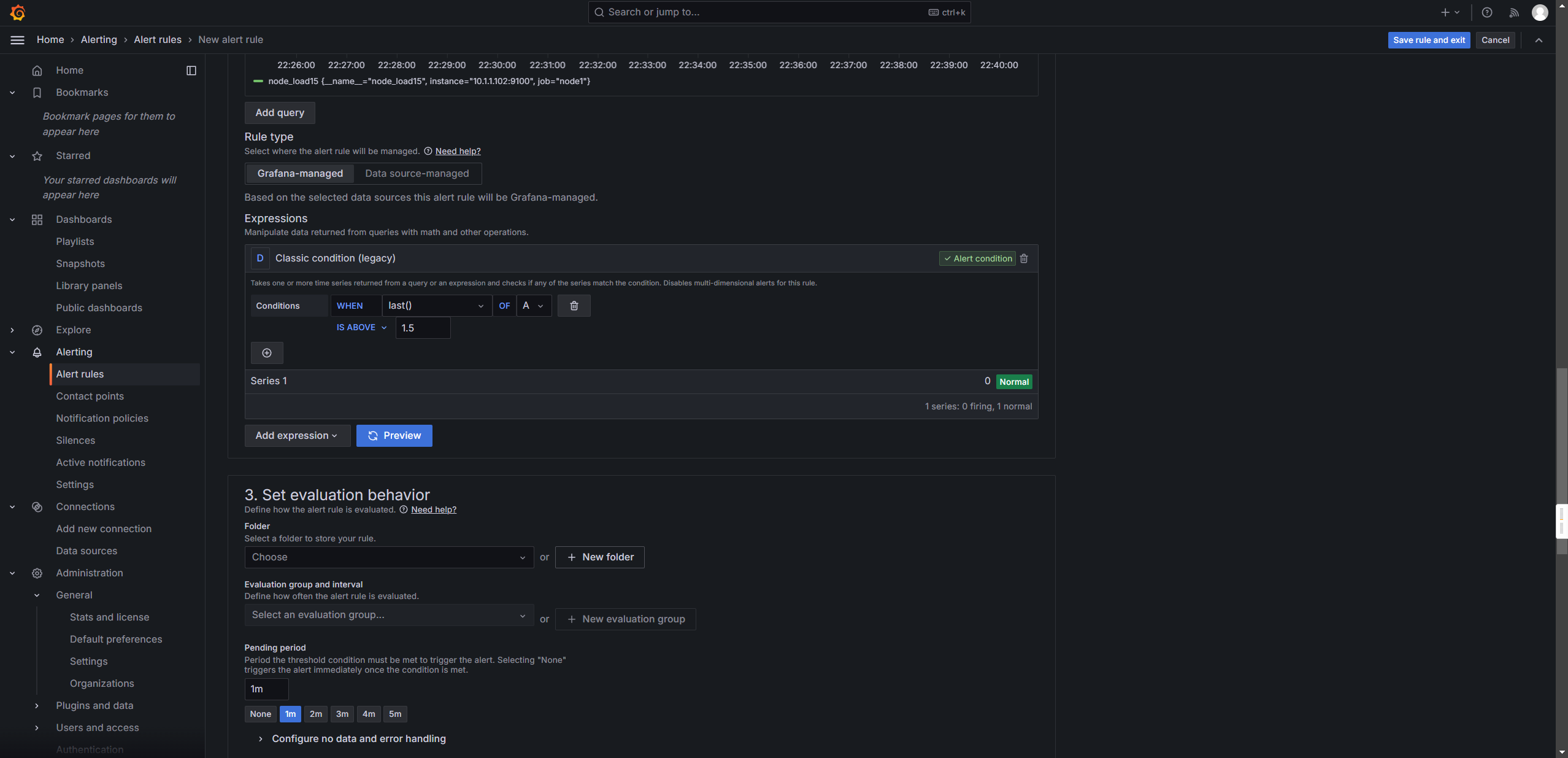The width and height of the screenshot is (1568, 758).
Task: Click the threshold value field showing 1.5
Action: point(423,328)
